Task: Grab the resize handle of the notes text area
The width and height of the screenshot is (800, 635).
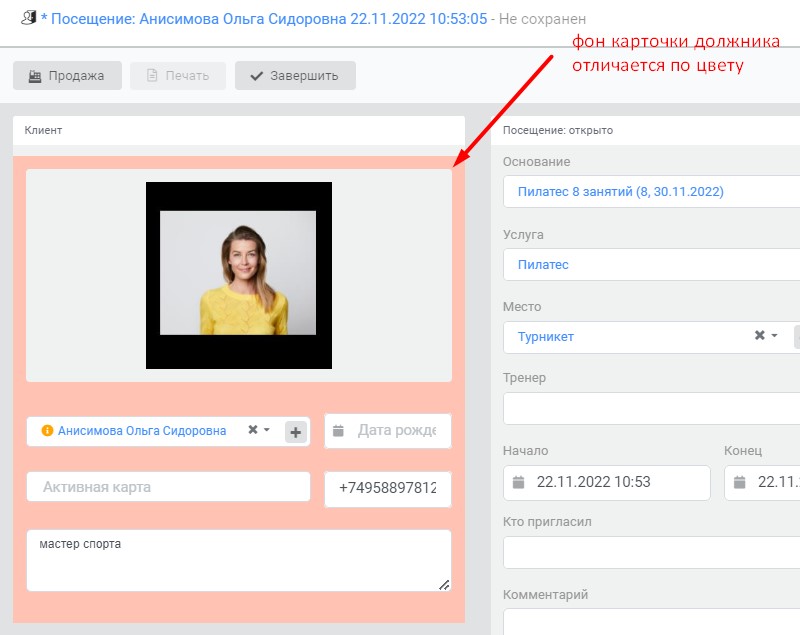Action: click(x=444, y=585)
